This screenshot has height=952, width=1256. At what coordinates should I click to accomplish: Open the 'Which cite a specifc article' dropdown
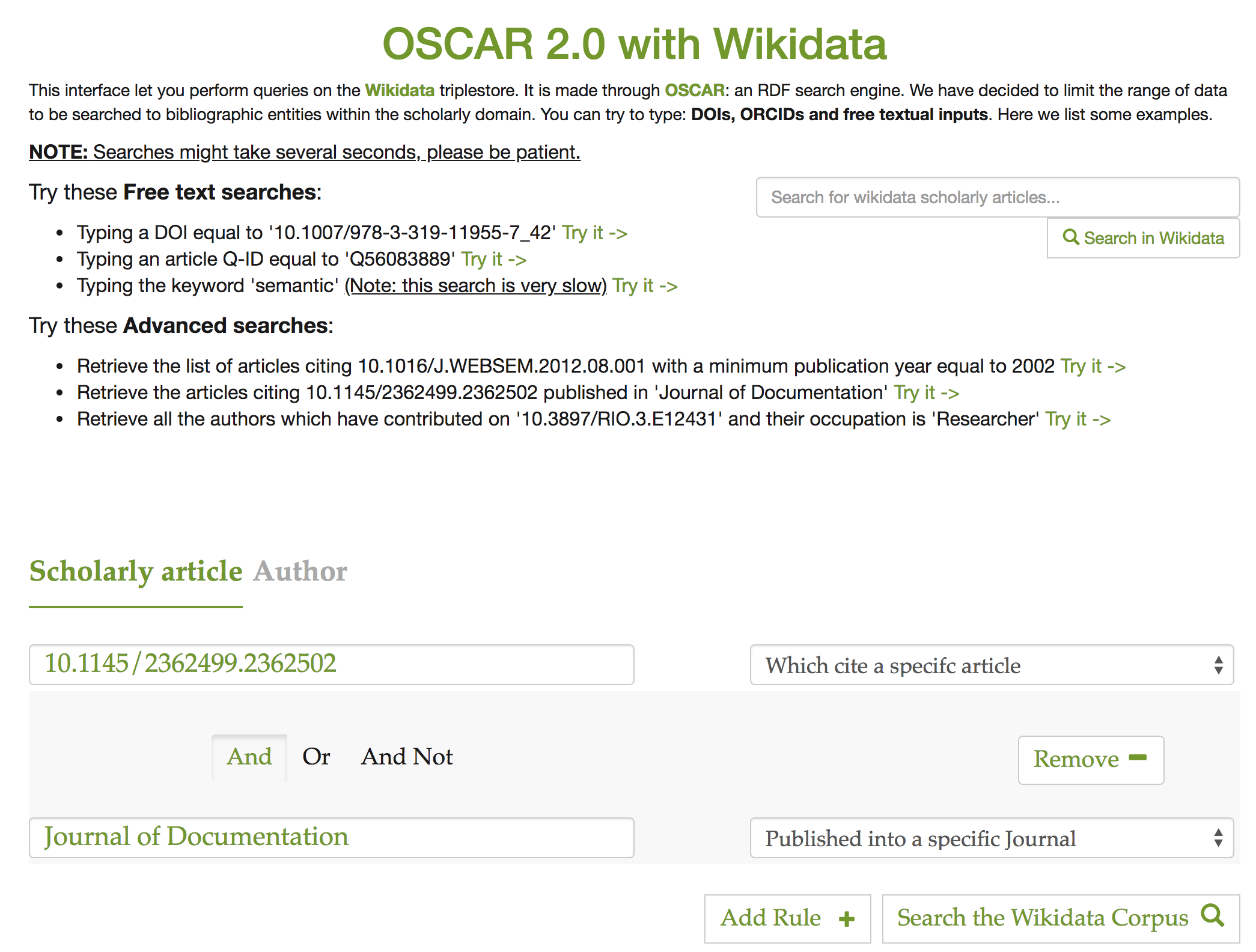coord(992,665)
